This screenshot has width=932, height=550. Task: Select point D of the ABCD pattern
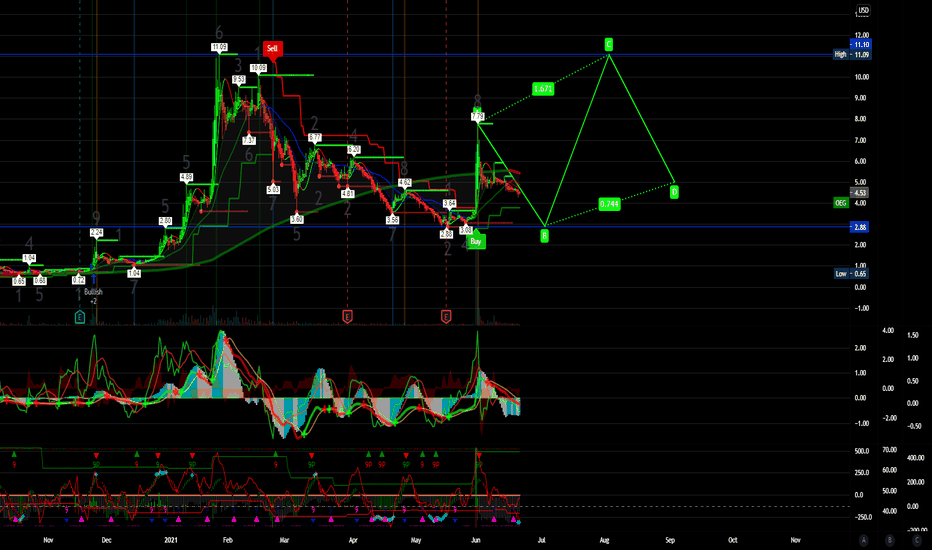pos(674,192)
